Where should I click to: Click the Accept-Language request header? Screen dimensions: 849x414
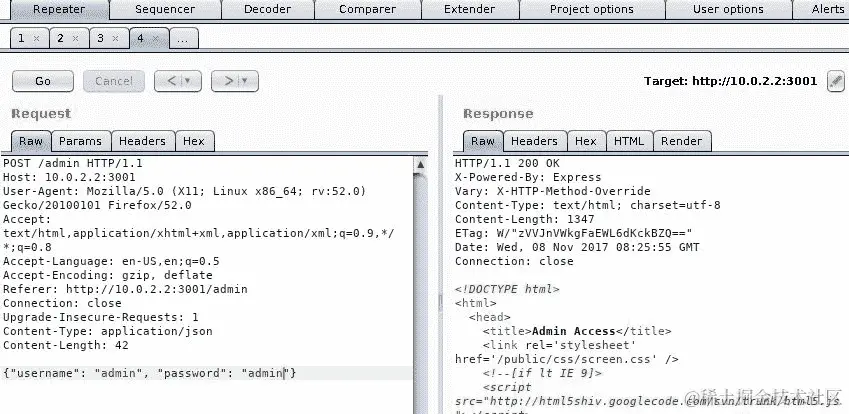[x=111, y=261]
